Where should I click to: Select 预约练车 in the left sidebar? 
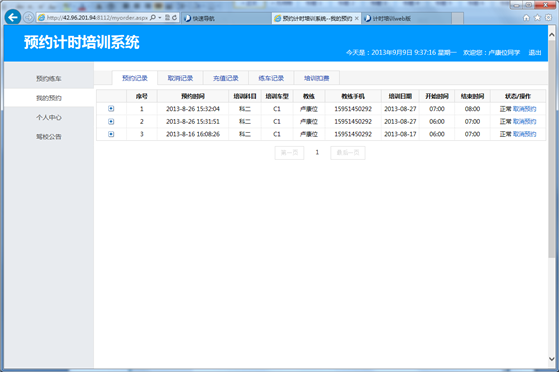point(49,78)
